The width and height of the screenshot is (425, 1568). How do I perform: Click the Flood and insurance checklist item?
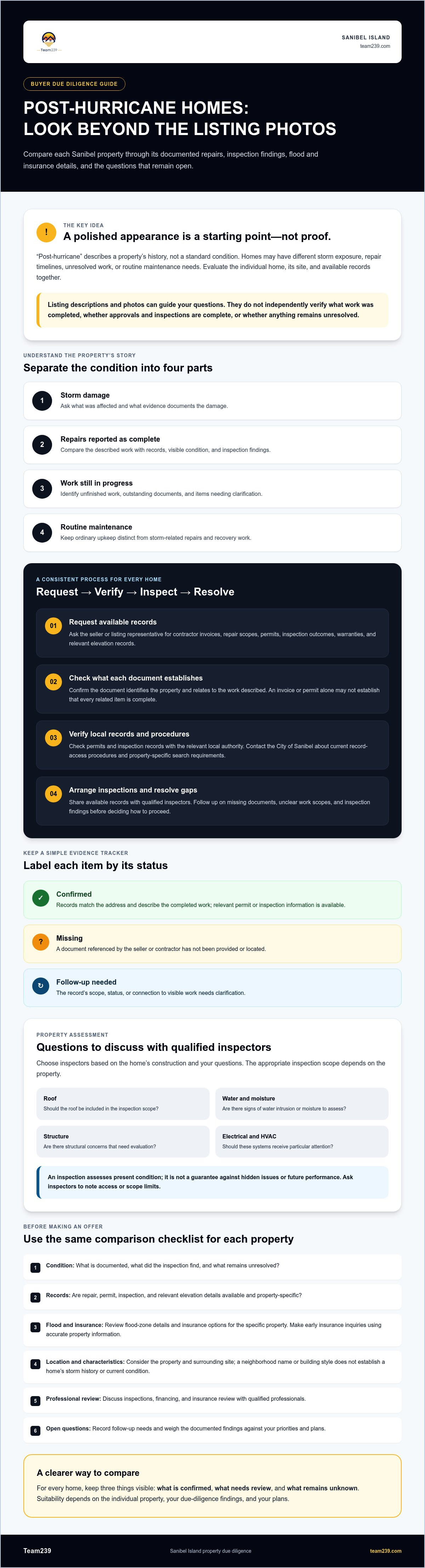[212, 1329]
